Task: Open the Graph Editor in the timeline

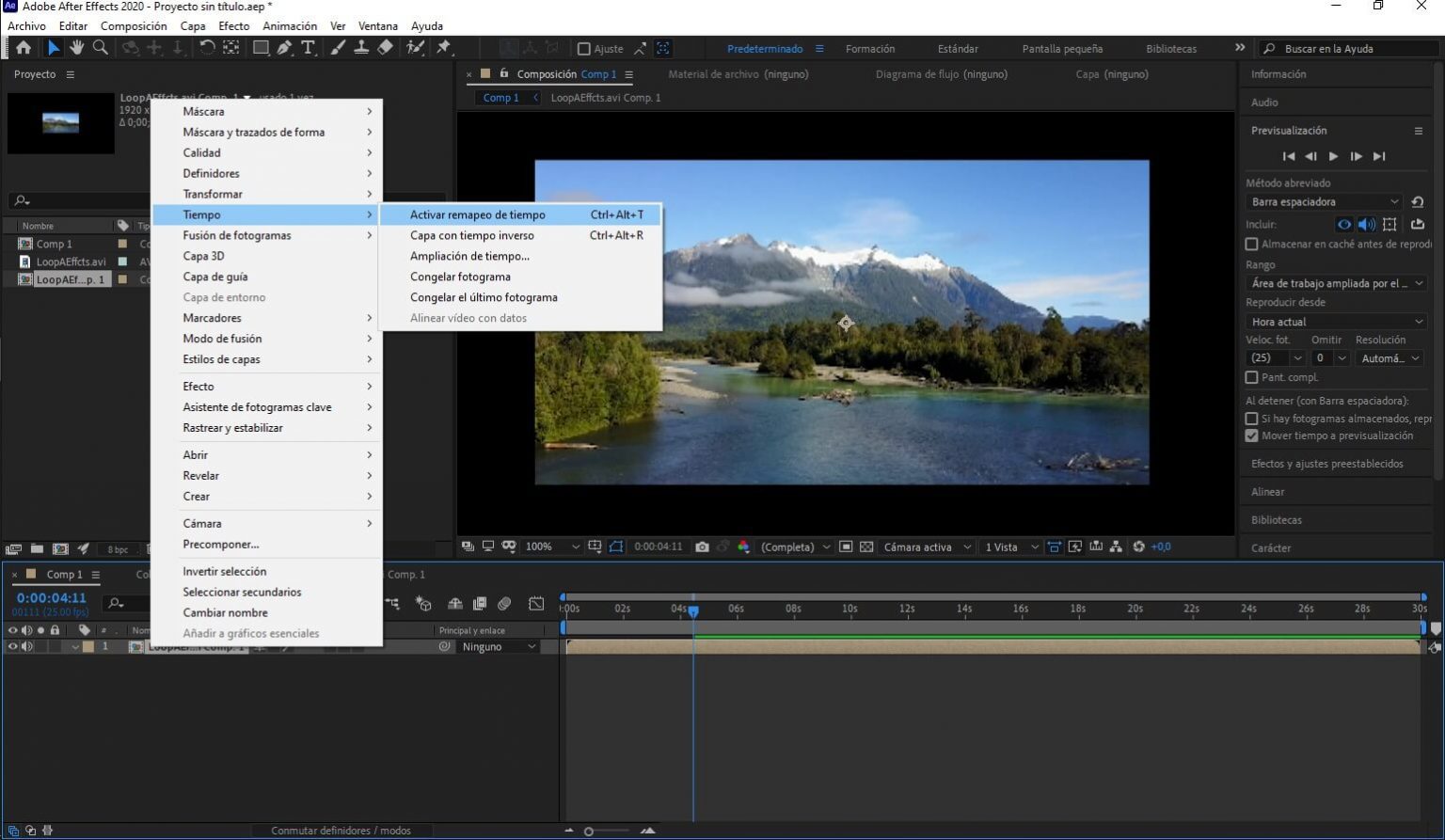Action: 536,603
